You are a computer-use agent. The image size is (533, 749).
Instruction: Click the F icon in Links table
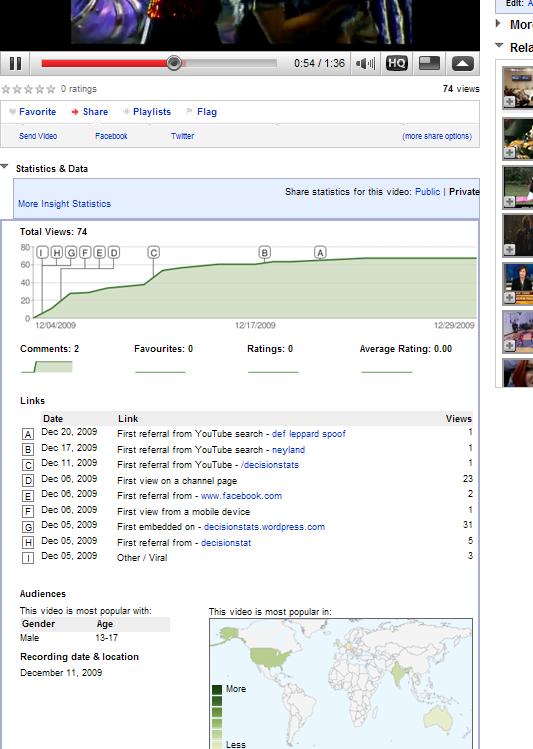point(28,512)
